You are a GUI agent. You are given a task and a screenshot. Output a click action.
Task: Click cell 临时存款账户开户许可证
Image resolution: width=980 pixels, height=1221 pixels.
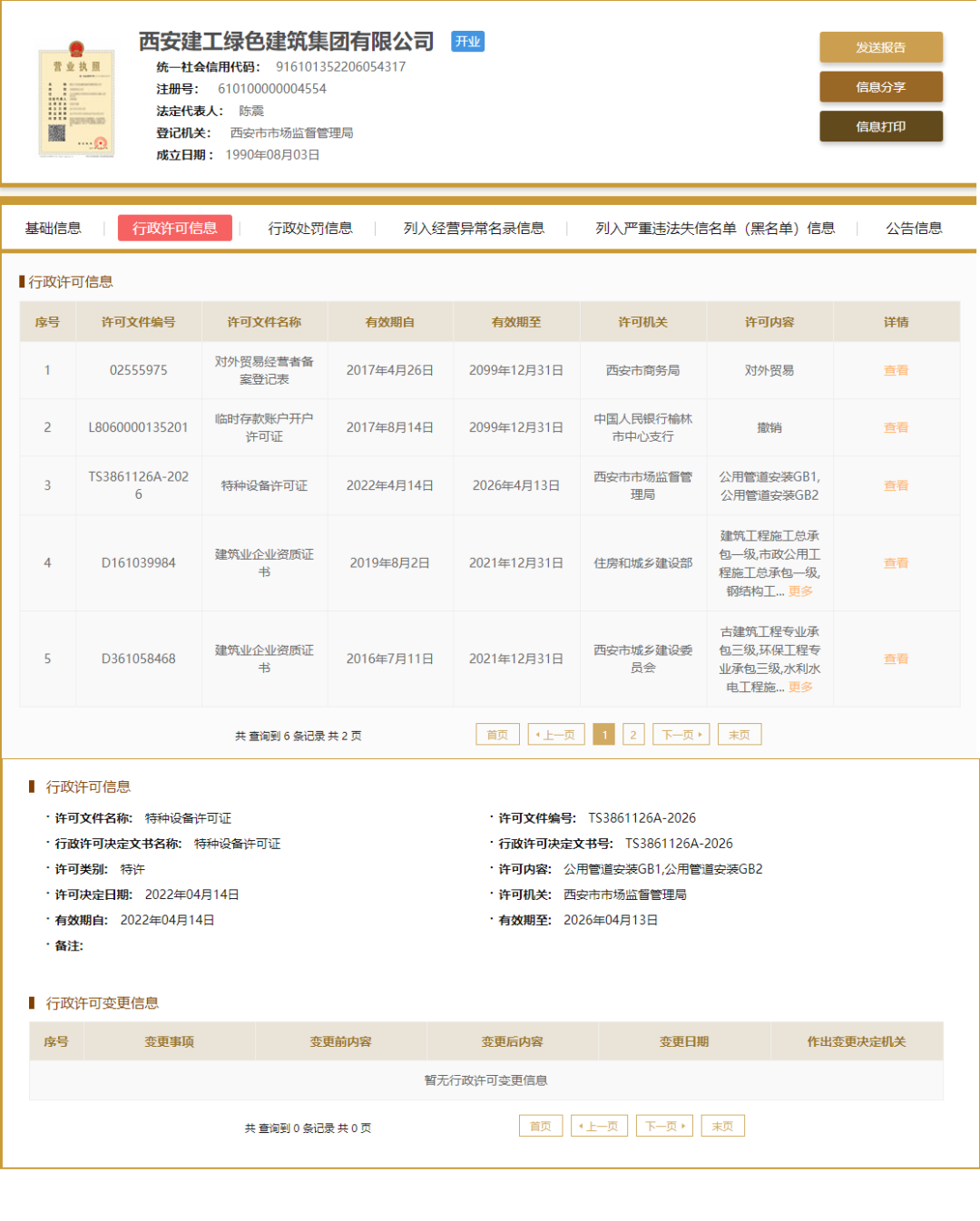point(264,427)
